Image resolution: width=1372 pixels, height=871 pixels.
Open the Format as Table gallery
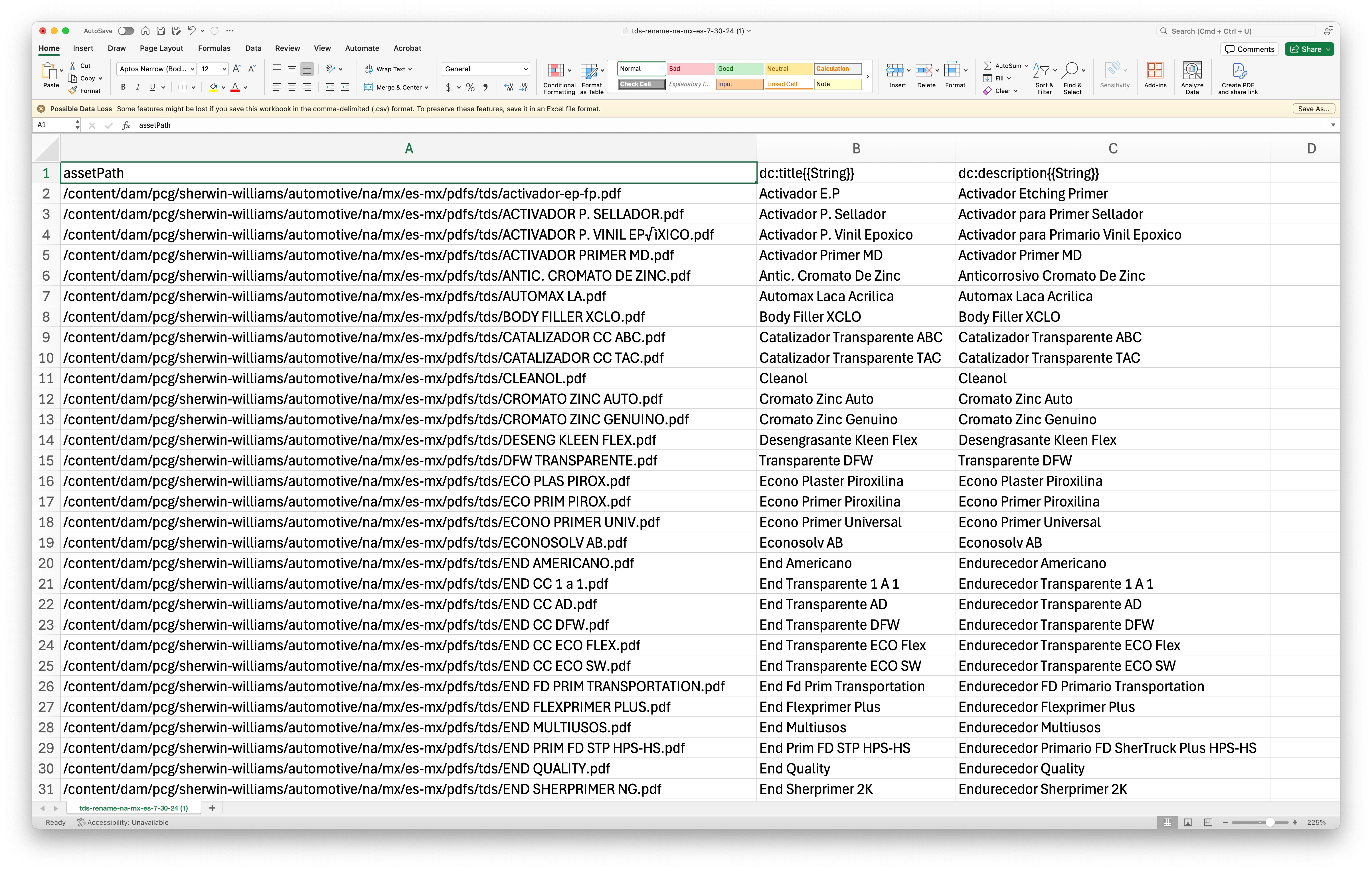588,71
